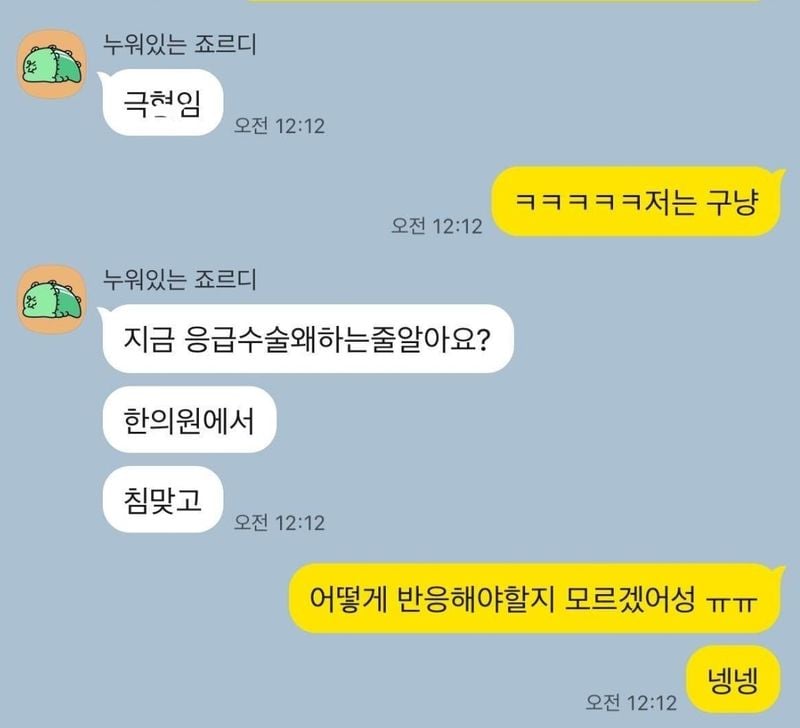This screenshot has height=728, width=800.
Task: Click the timestamp beside 극혐임
Action: 279,125
